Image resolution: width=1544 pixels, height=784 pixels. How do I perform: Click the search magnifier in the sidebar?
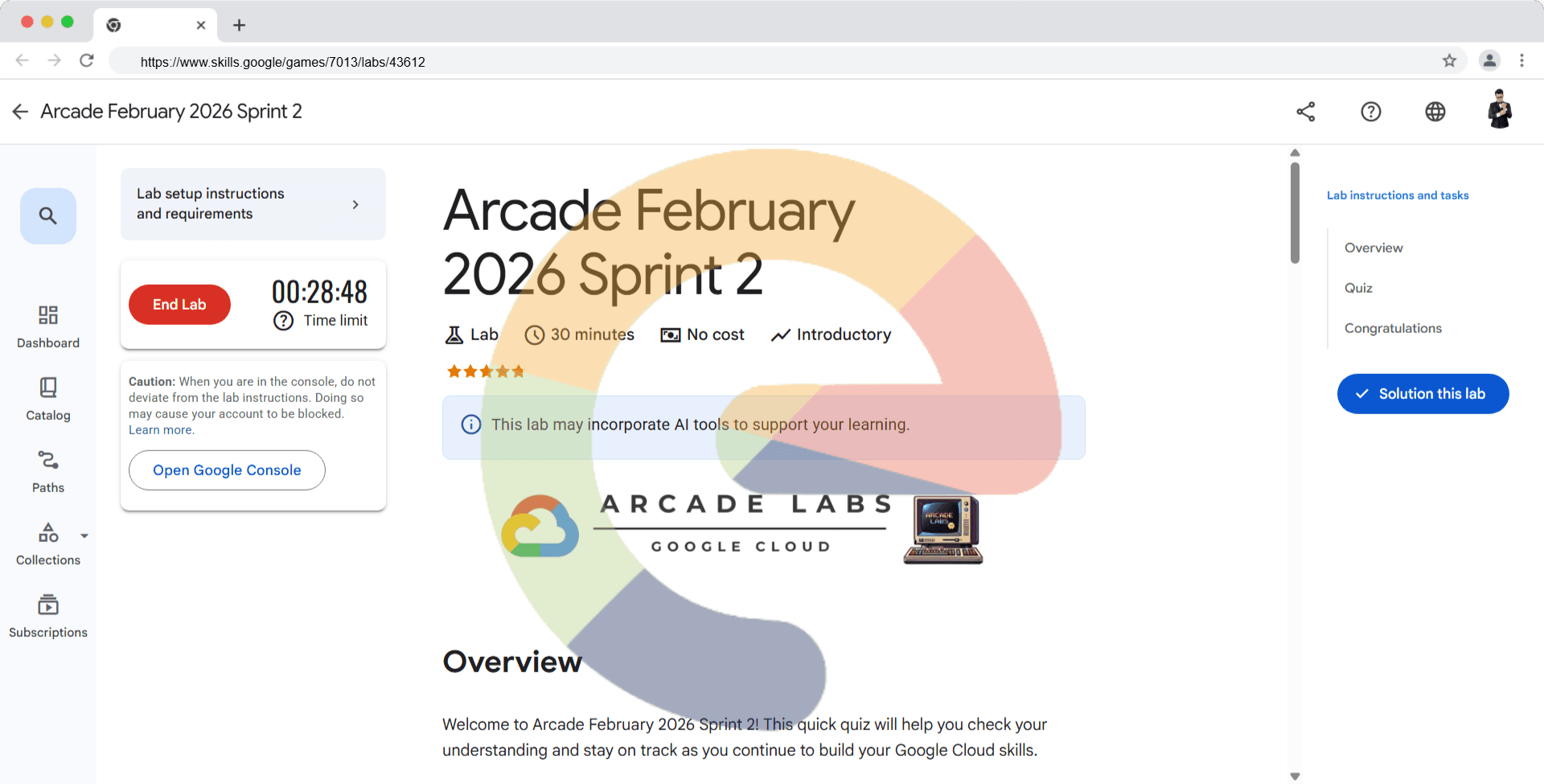pos(48,215)
